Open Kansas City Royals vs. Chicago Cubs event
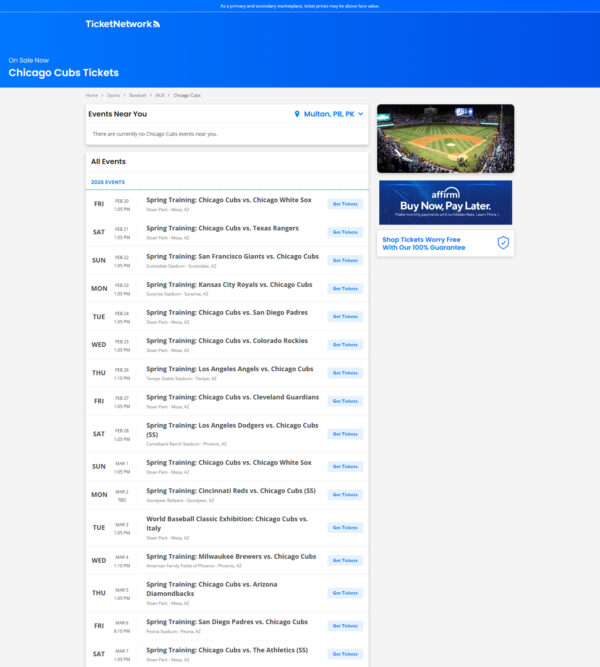Image resolution: width=600 pixels, height=667 pixels. click(229, 285)
